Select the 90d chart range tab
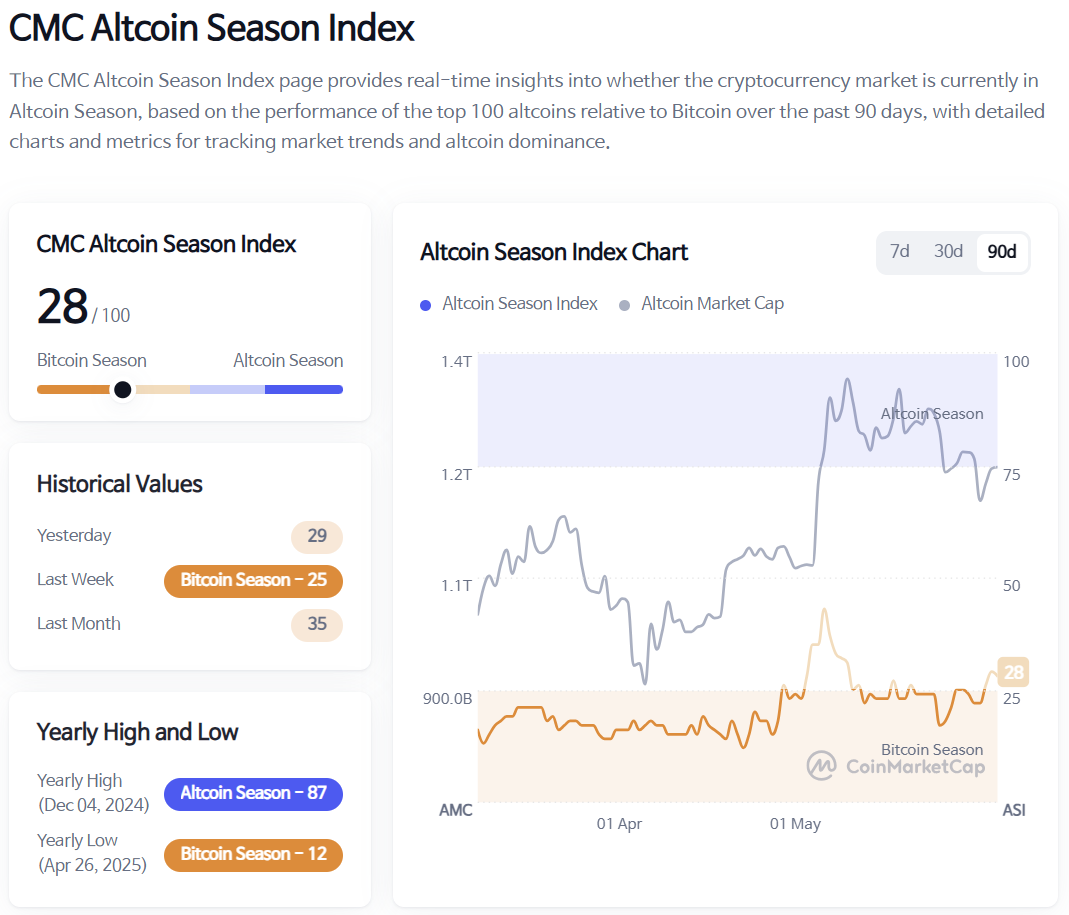This screenshot has height=915, width=1069. [x=1001, y=252]
